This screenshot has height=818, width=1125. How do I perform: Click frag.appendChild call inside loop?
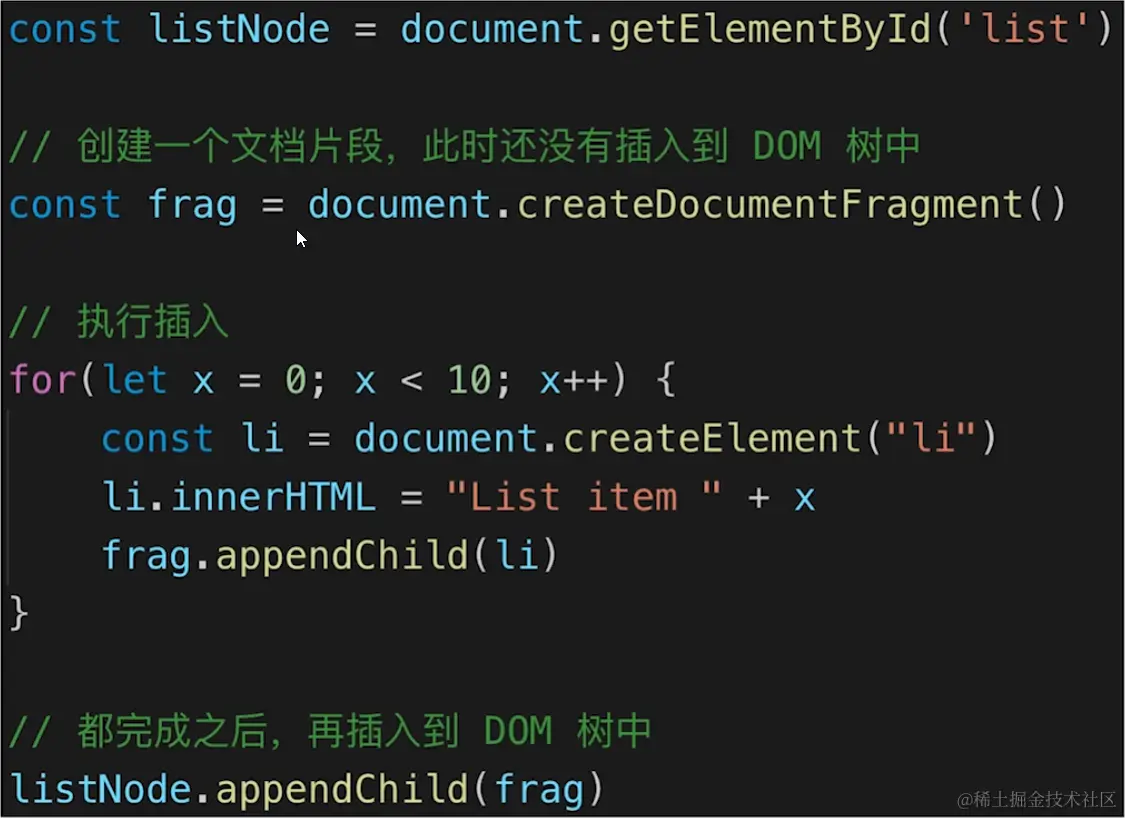pos(329,555)
